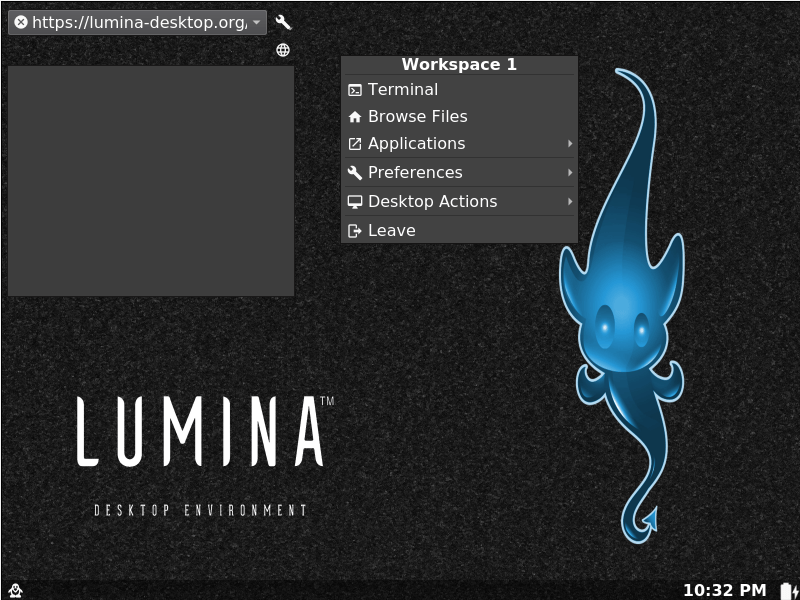
Task: Click the globe website icon
Action: click(x=283, y=50)
